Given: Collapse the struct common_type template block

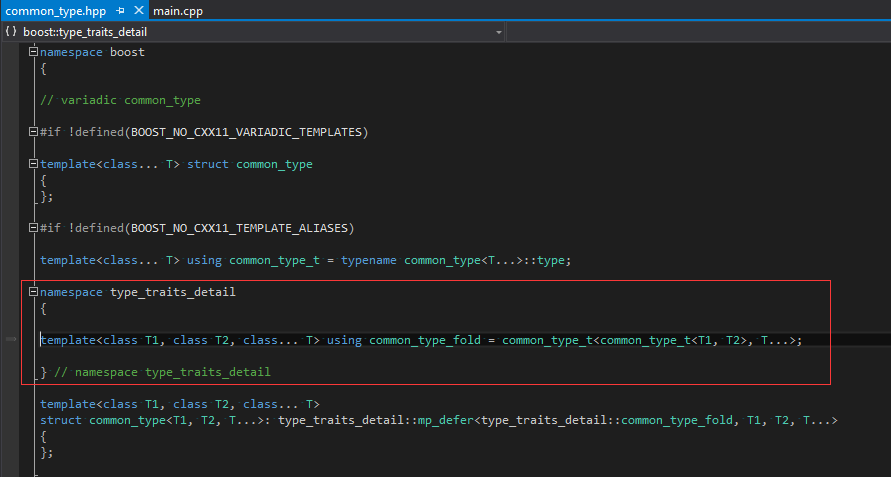Looking at the screenshot, I should click(34, 164).
